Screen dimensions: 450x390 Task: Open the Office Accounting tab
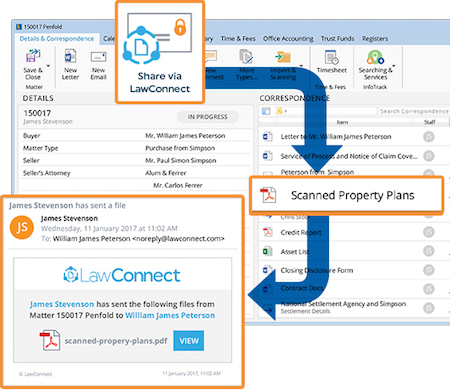[288, 39]
